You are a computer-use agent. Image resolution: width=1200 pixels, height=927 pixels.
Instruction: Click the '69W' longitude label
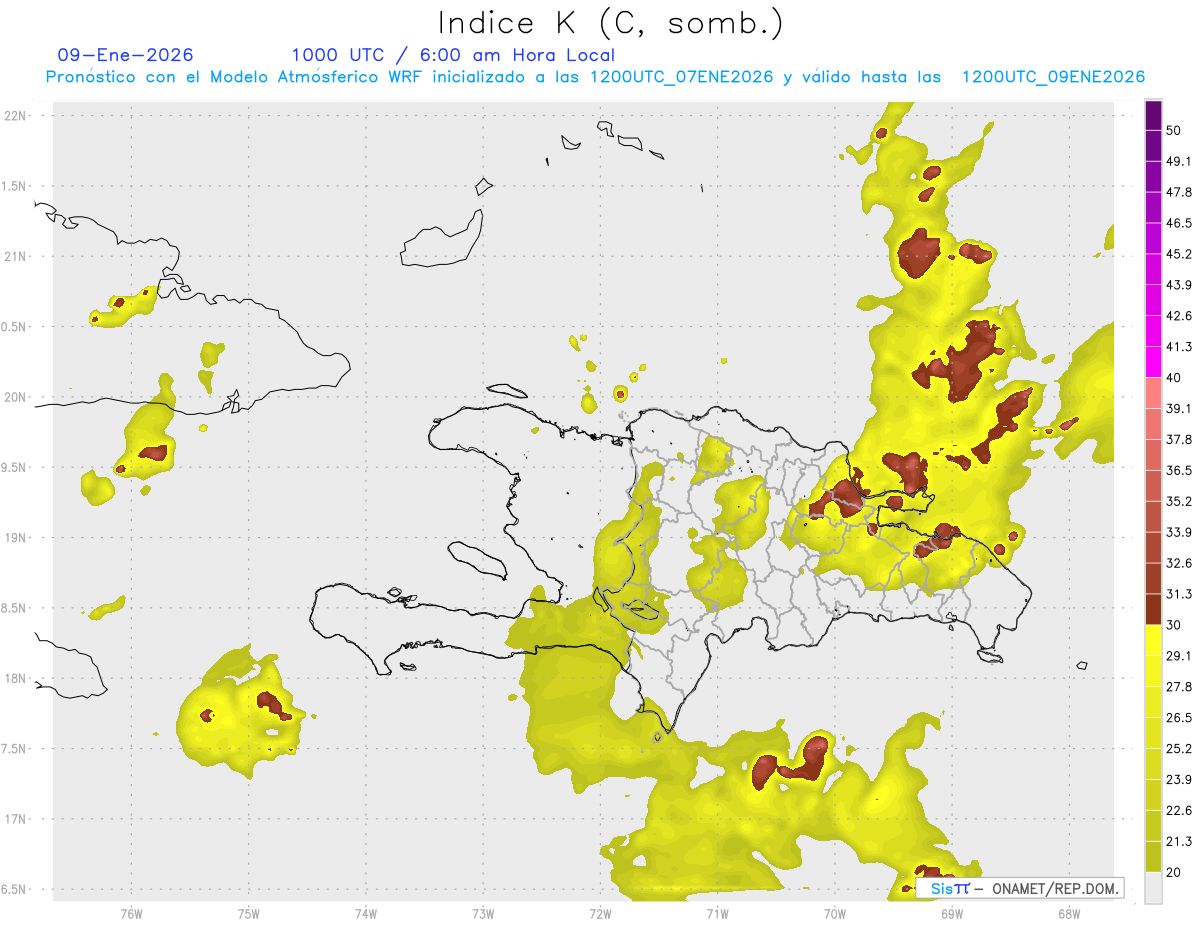click(952, 914)
